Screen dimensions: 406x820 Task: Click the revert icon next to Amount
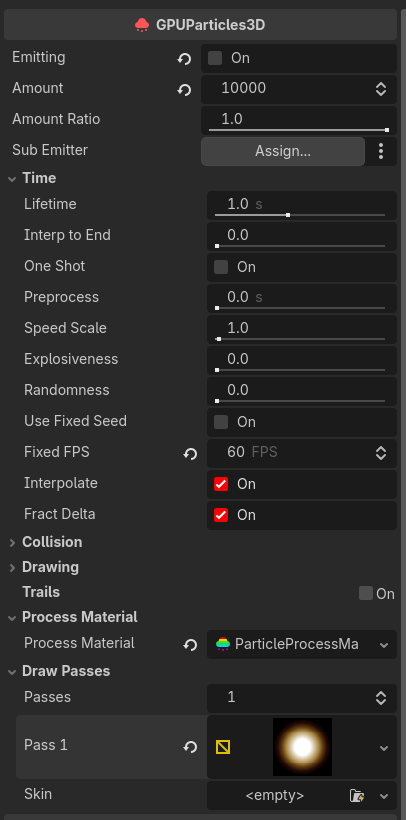click(184, 89)
